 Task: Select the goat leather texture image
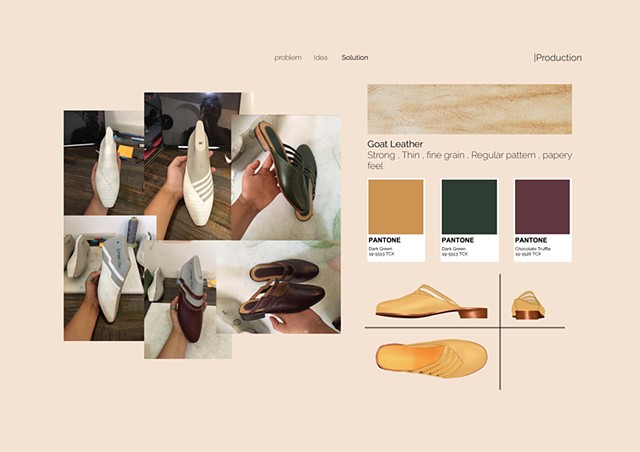point(469,109)
